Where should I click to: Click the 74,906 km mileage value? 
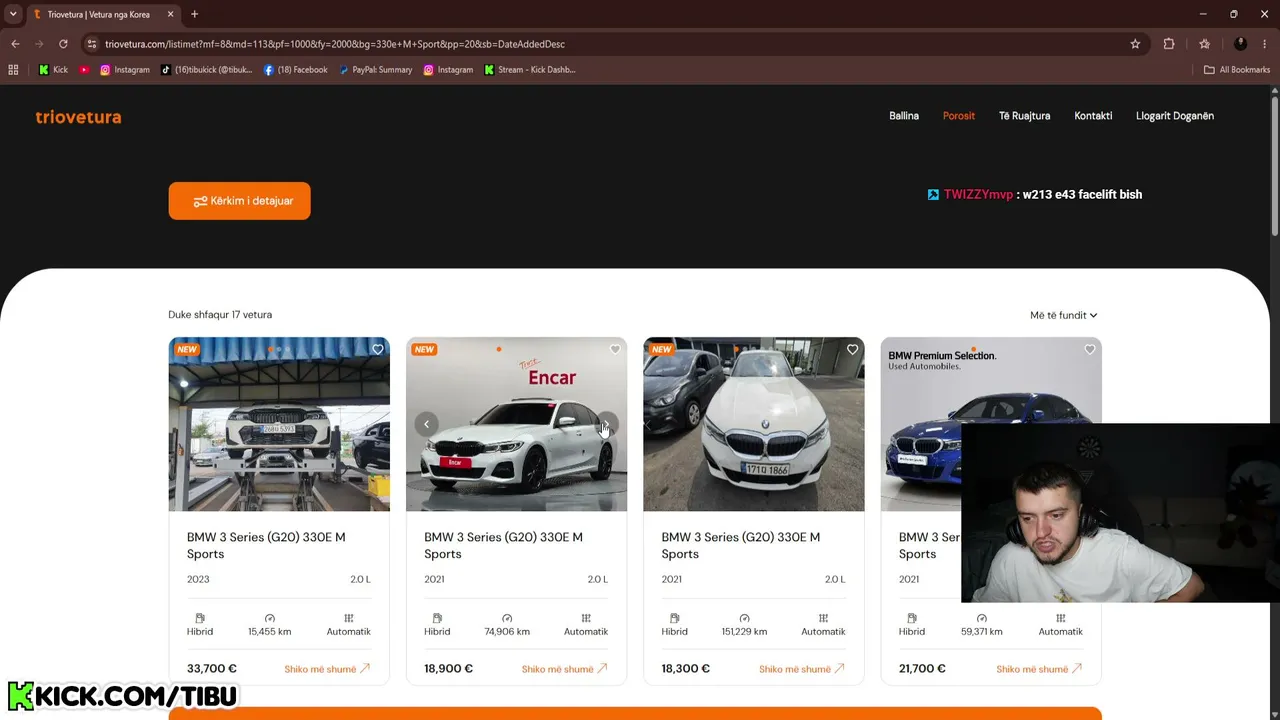[x=507, y=632]
